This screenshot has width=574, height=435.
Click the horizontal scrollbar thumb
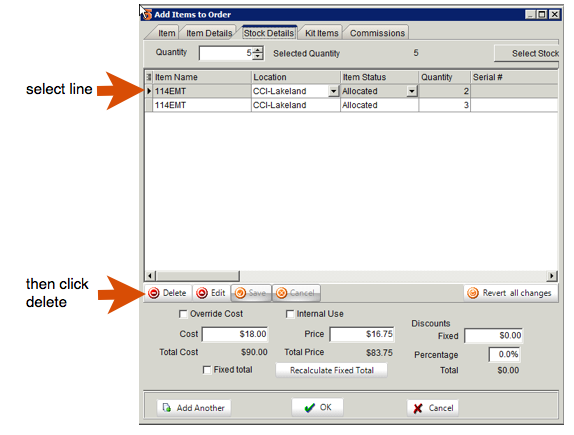198,276
